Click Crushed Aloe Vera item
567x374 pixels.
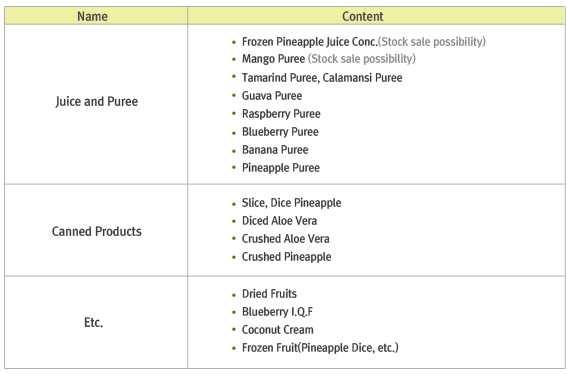point(286,239)
